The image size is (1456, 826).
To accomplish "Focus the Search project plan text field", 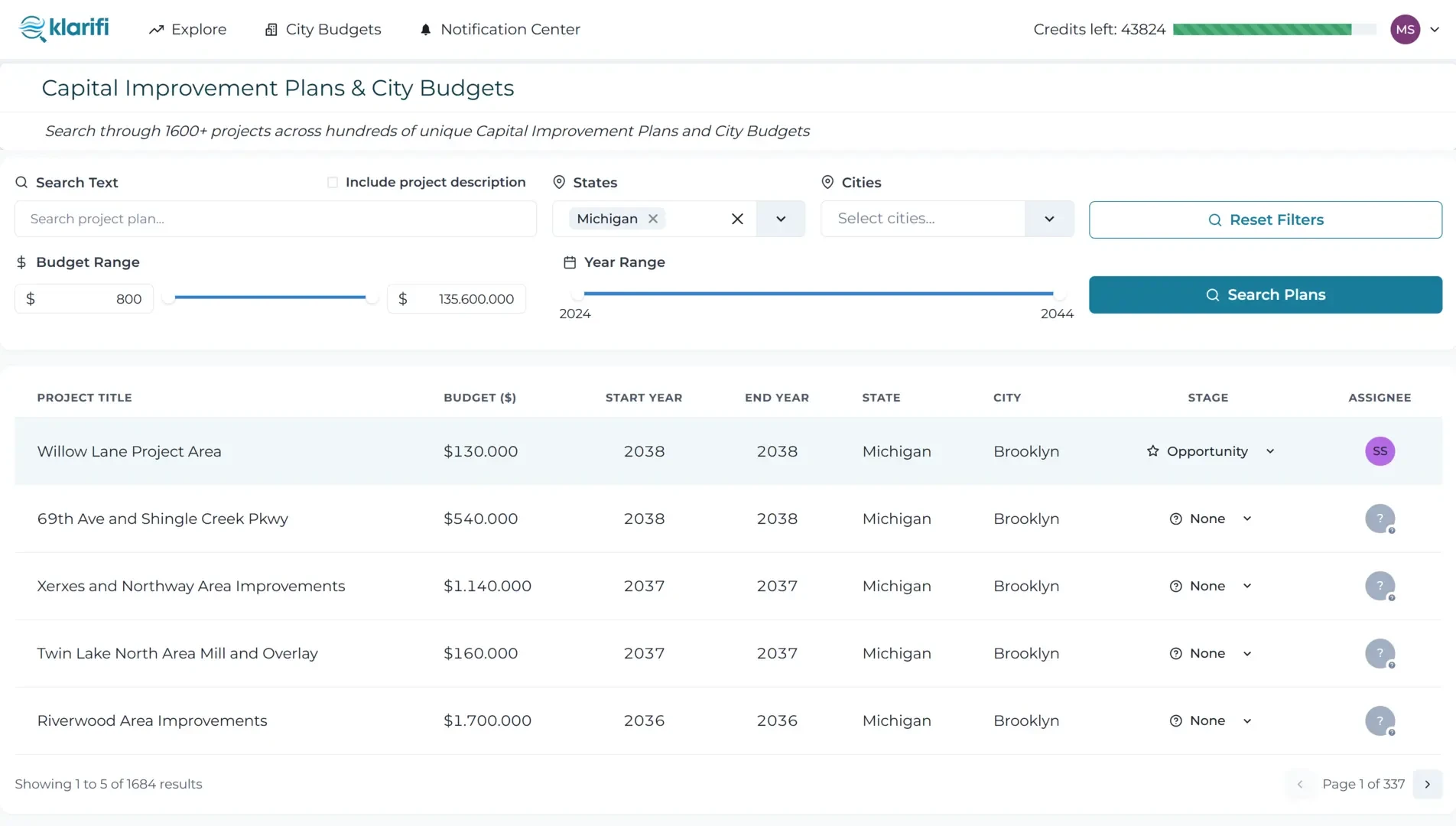I will point(275,219).
